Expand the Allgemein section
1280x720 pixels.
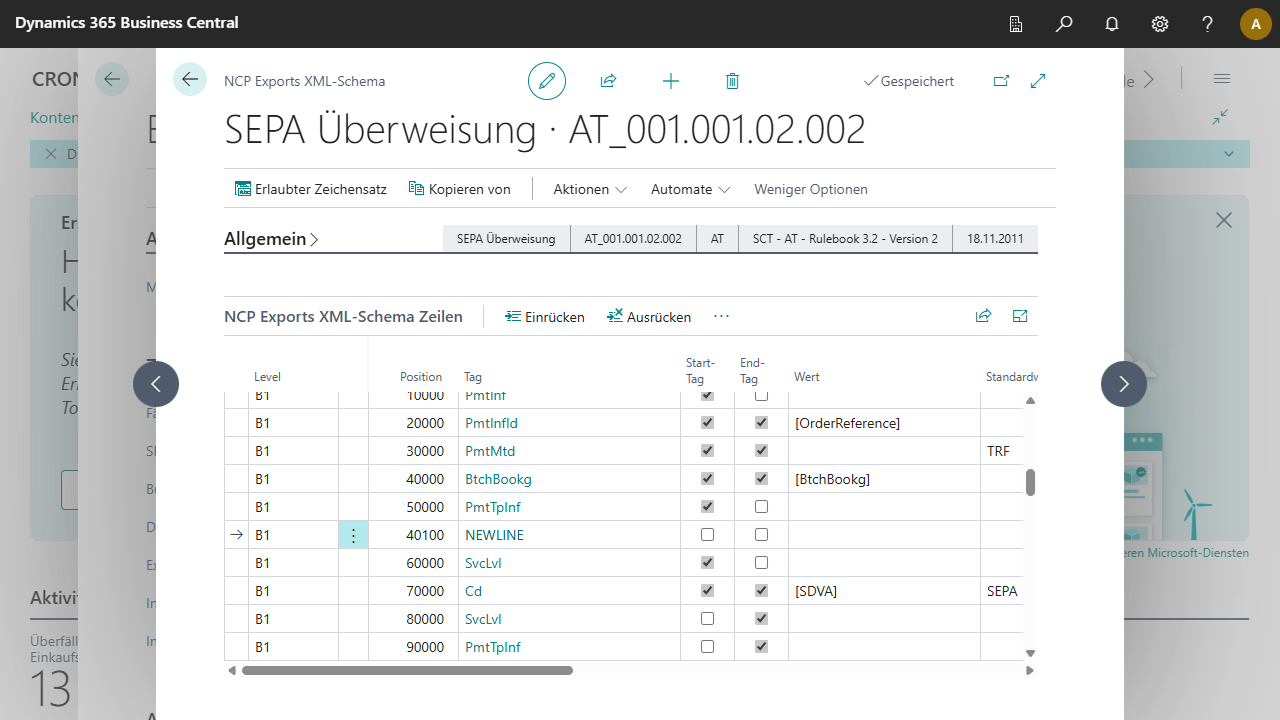coord(272,239)
